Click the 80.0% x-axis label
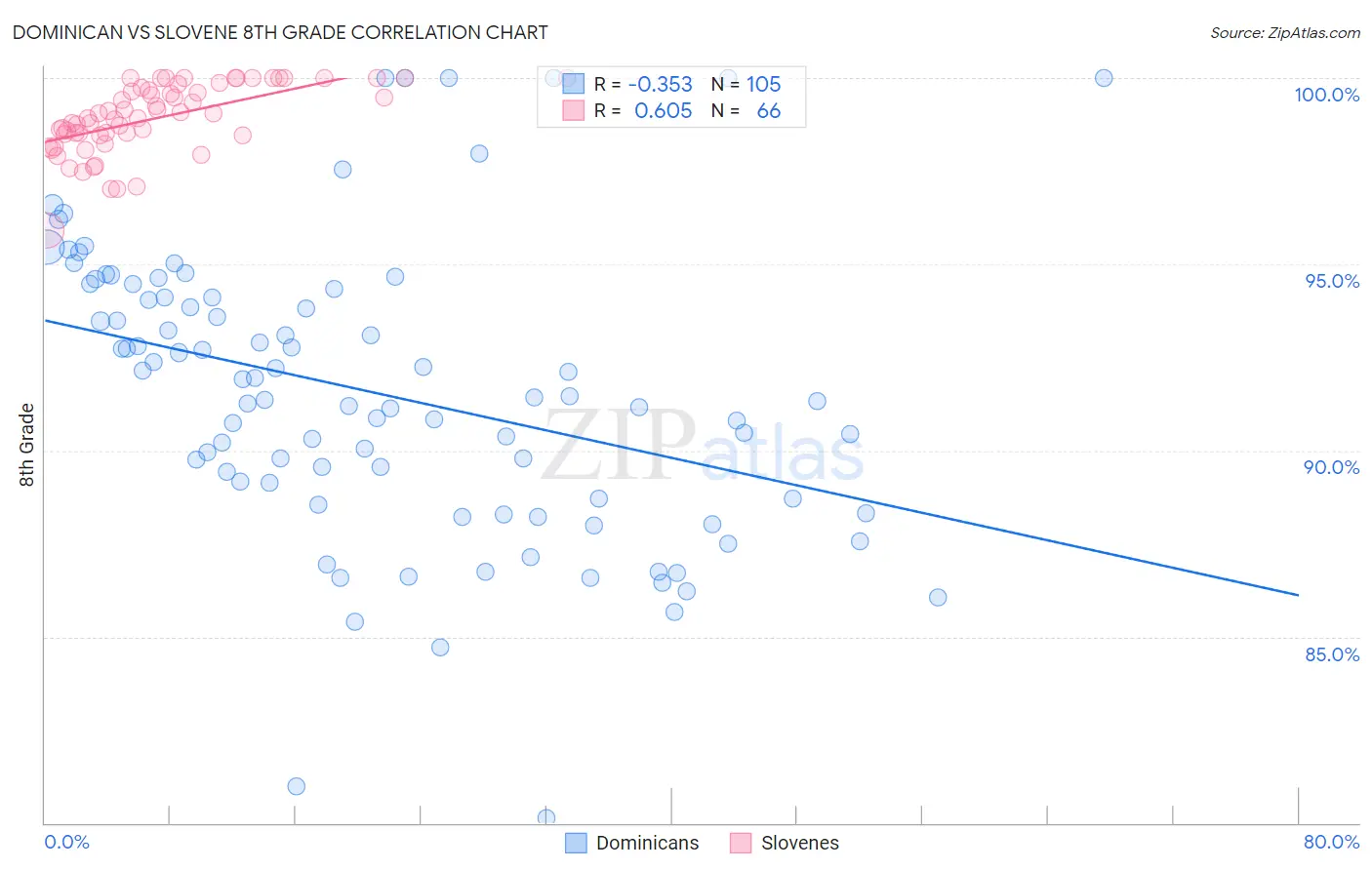Image resolution: width=1372 pixels, height=870 pixels. click(x=1331, y=842)
